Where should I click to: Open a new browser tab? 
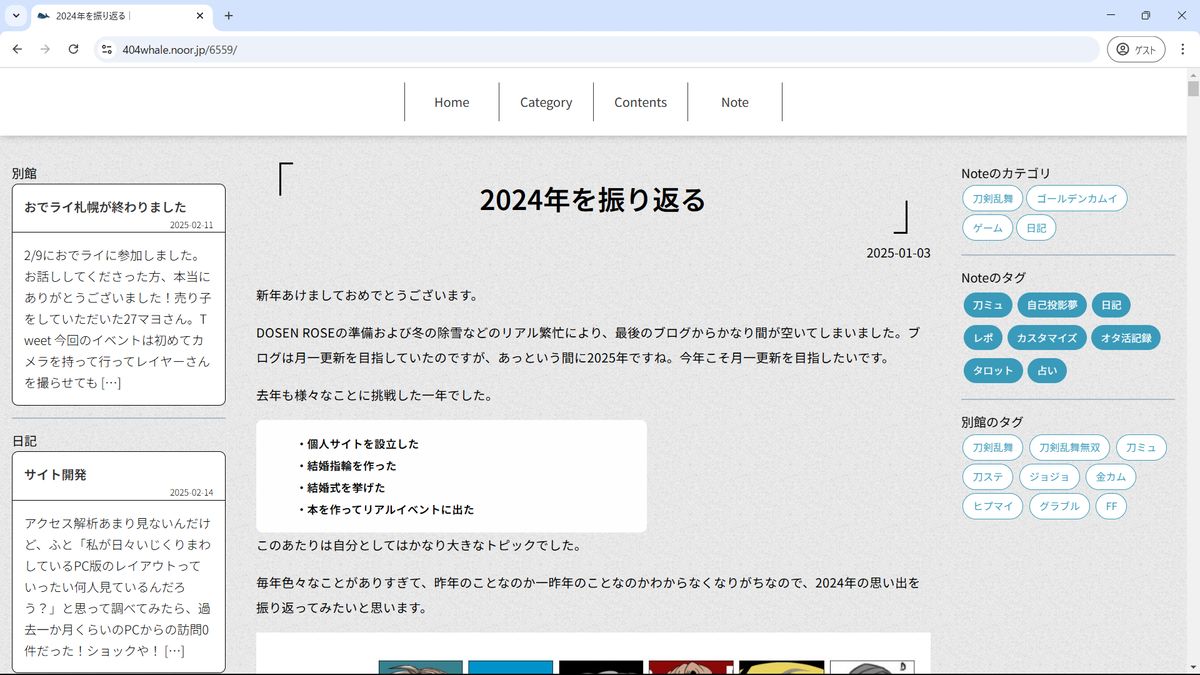(229, 16)
